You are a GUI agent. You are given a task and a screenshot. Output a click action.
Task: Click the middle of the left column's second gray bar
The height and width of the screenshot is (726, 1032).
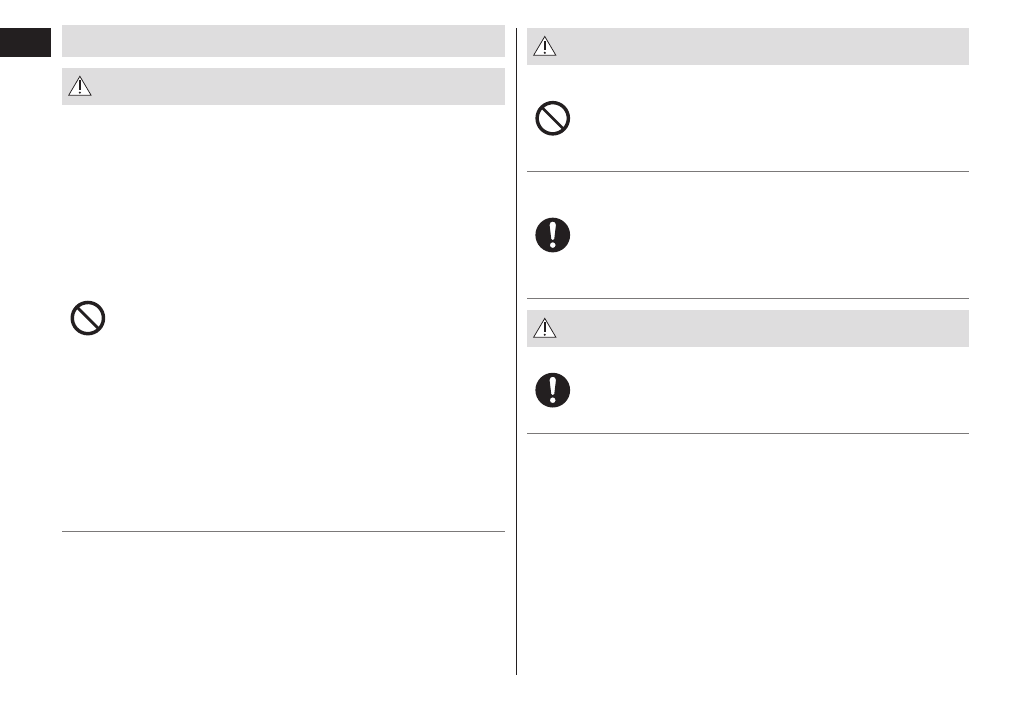click(283, 87)
